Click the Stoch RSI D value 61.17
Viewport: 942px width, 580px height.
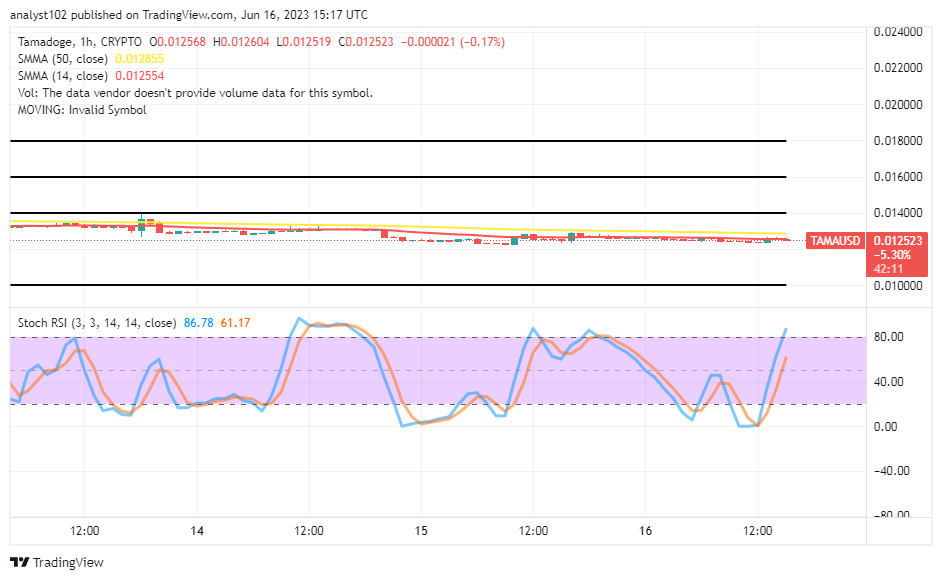(x=236, y=323)
